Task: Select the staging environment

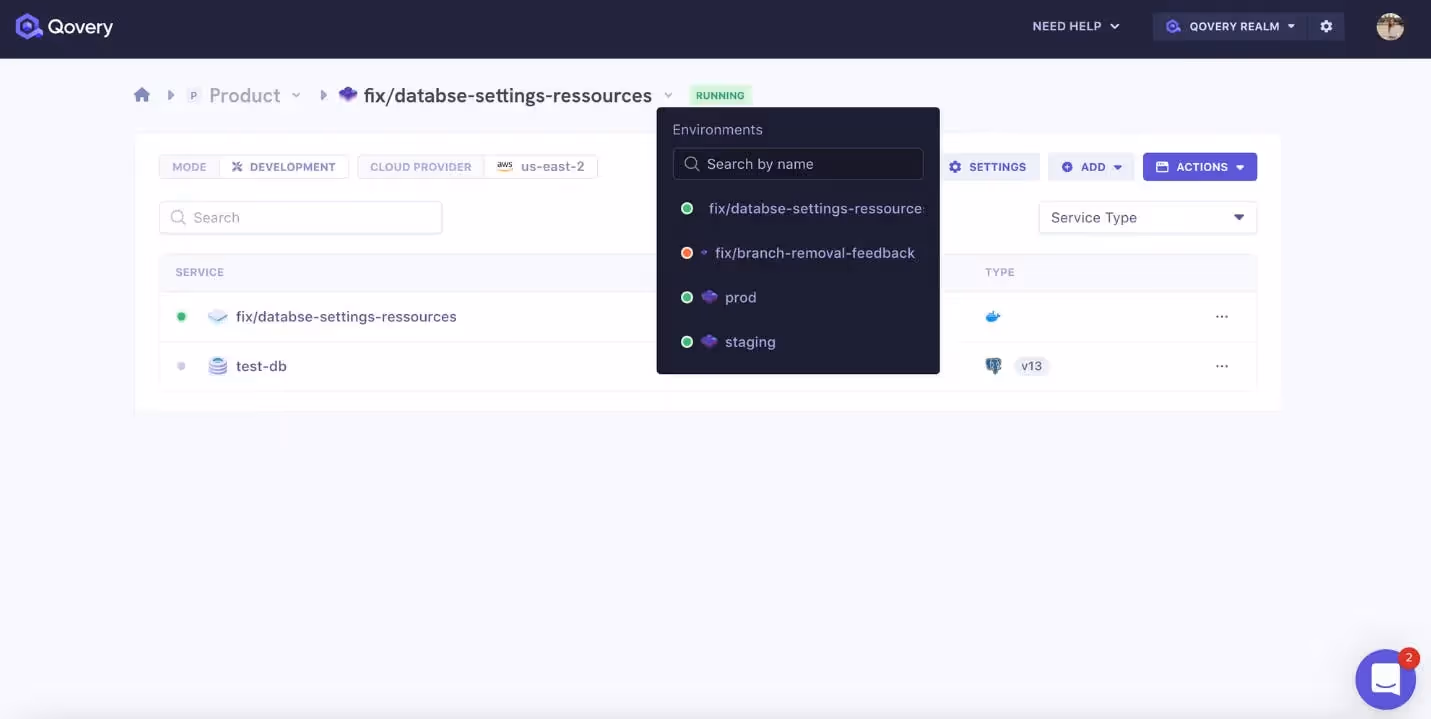Action: pos(749,341)
